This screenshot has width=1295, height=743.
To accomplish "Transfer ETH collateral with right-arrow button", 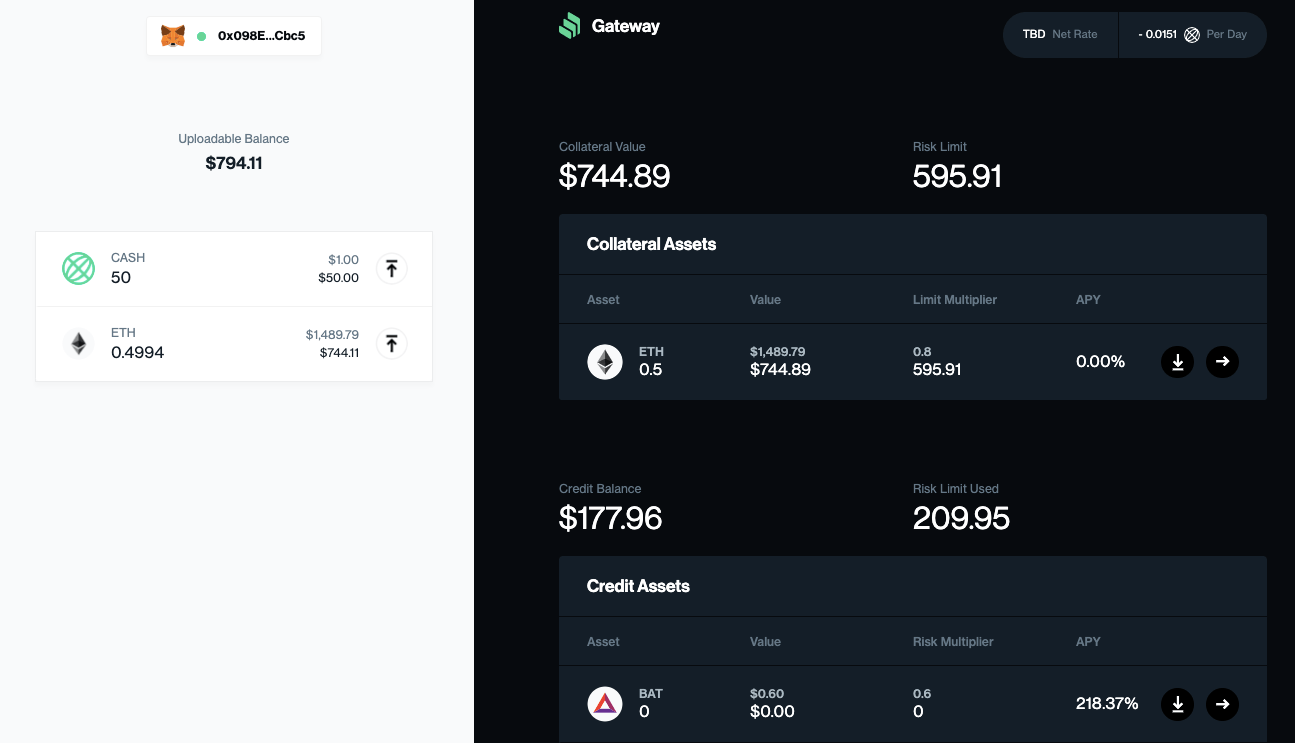I will point(1222,362).
